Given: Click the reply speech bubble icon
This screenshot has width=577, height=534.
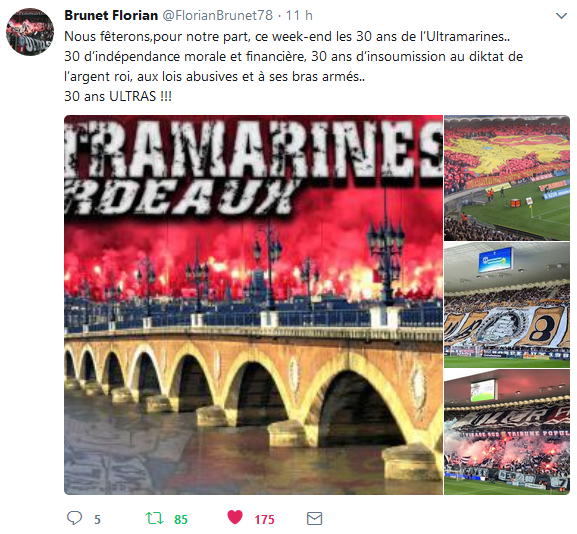Looking at the screenshot, I should point(74,518).
